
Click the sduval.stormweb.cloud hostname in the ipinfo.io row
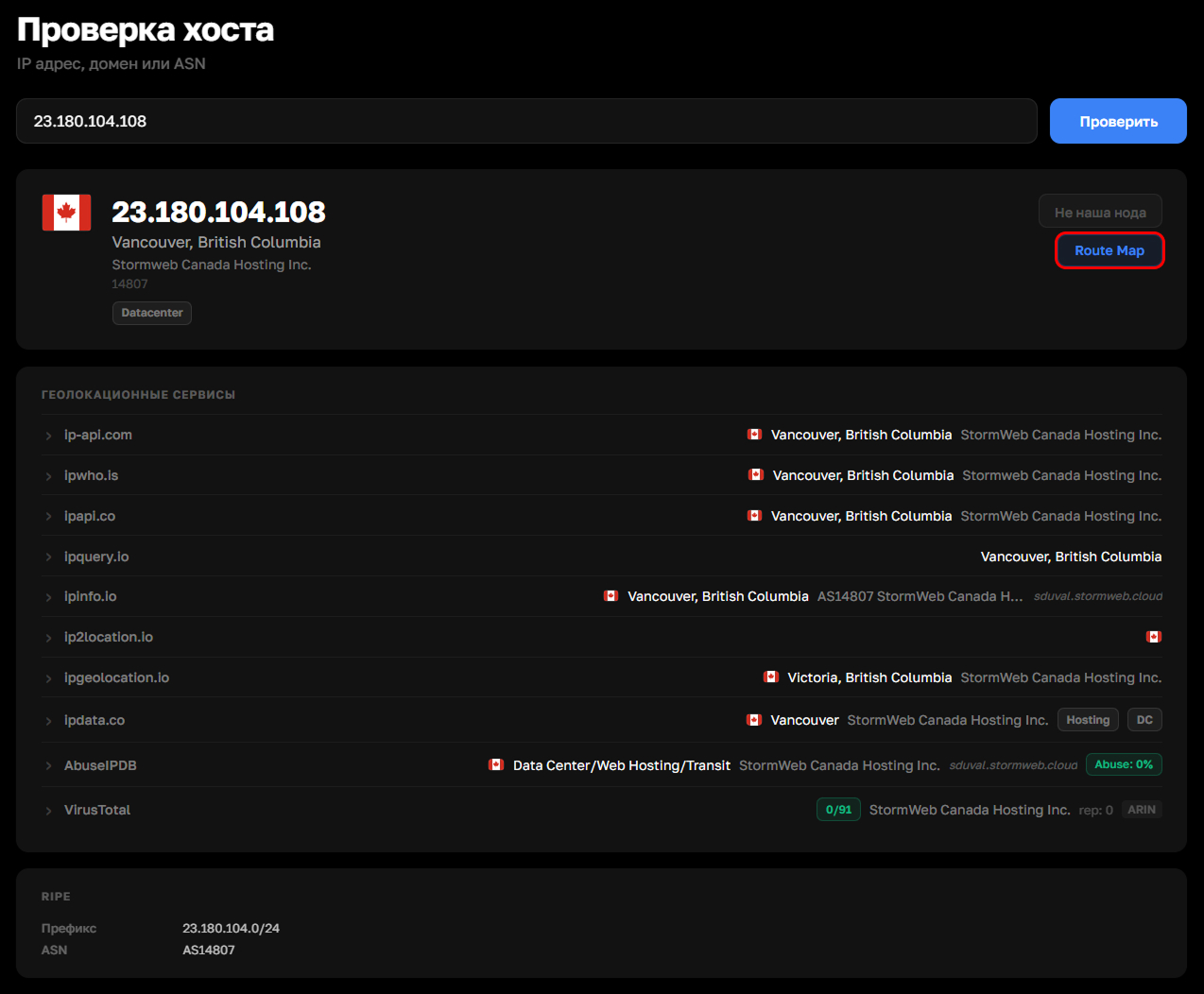[x=1098, y=596]
